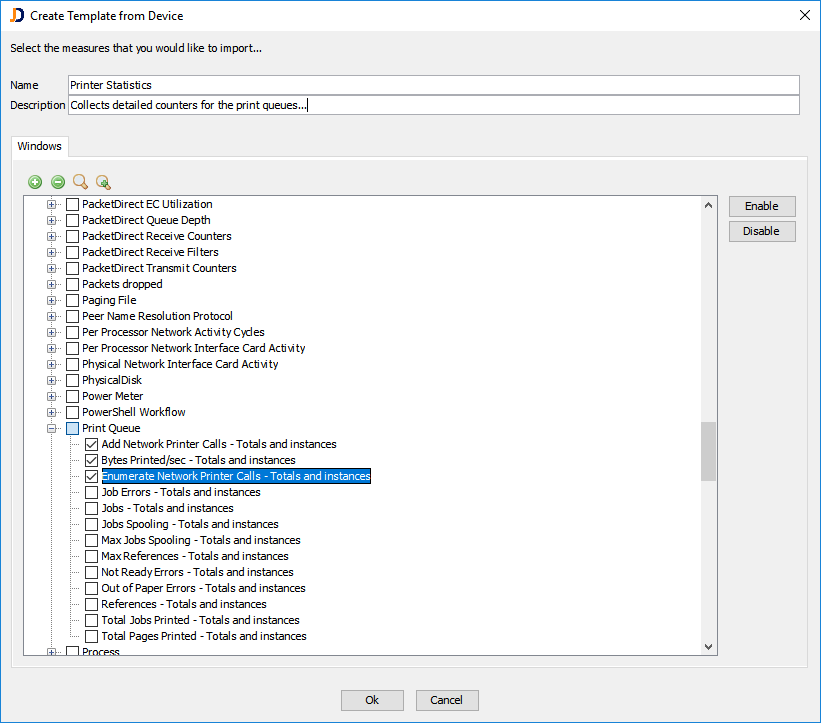Click Ok to create the template
The image size is (821, 723).
(x=372, y=700)
